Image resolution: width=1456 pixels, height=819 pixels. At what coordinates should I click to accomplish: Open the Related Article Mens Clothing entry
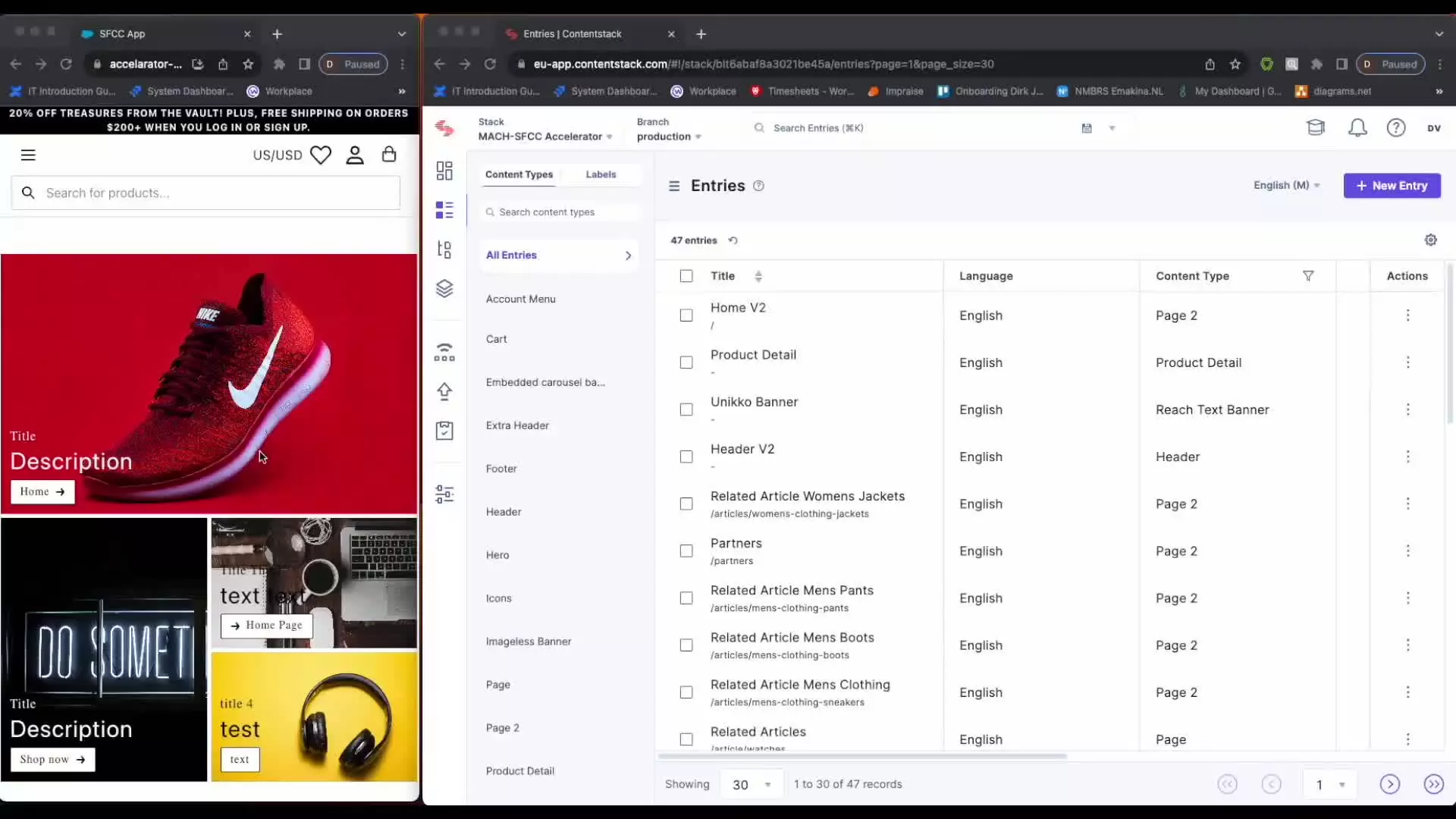800,685
